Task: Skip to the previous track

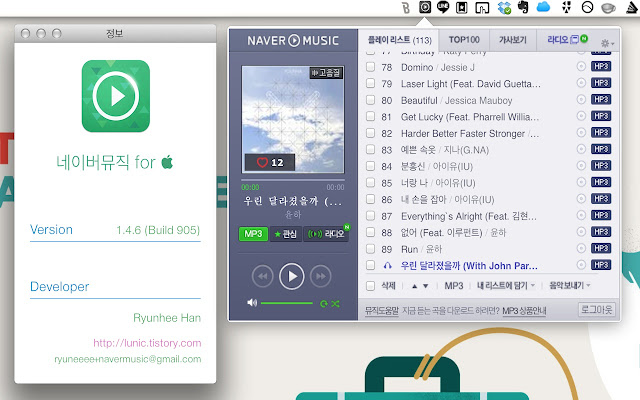Action: coord(262,276)
